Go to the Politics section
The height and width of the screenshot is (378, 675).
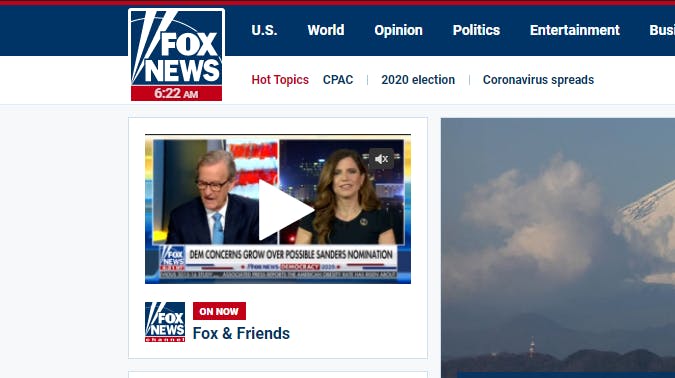tap(476, 30)
